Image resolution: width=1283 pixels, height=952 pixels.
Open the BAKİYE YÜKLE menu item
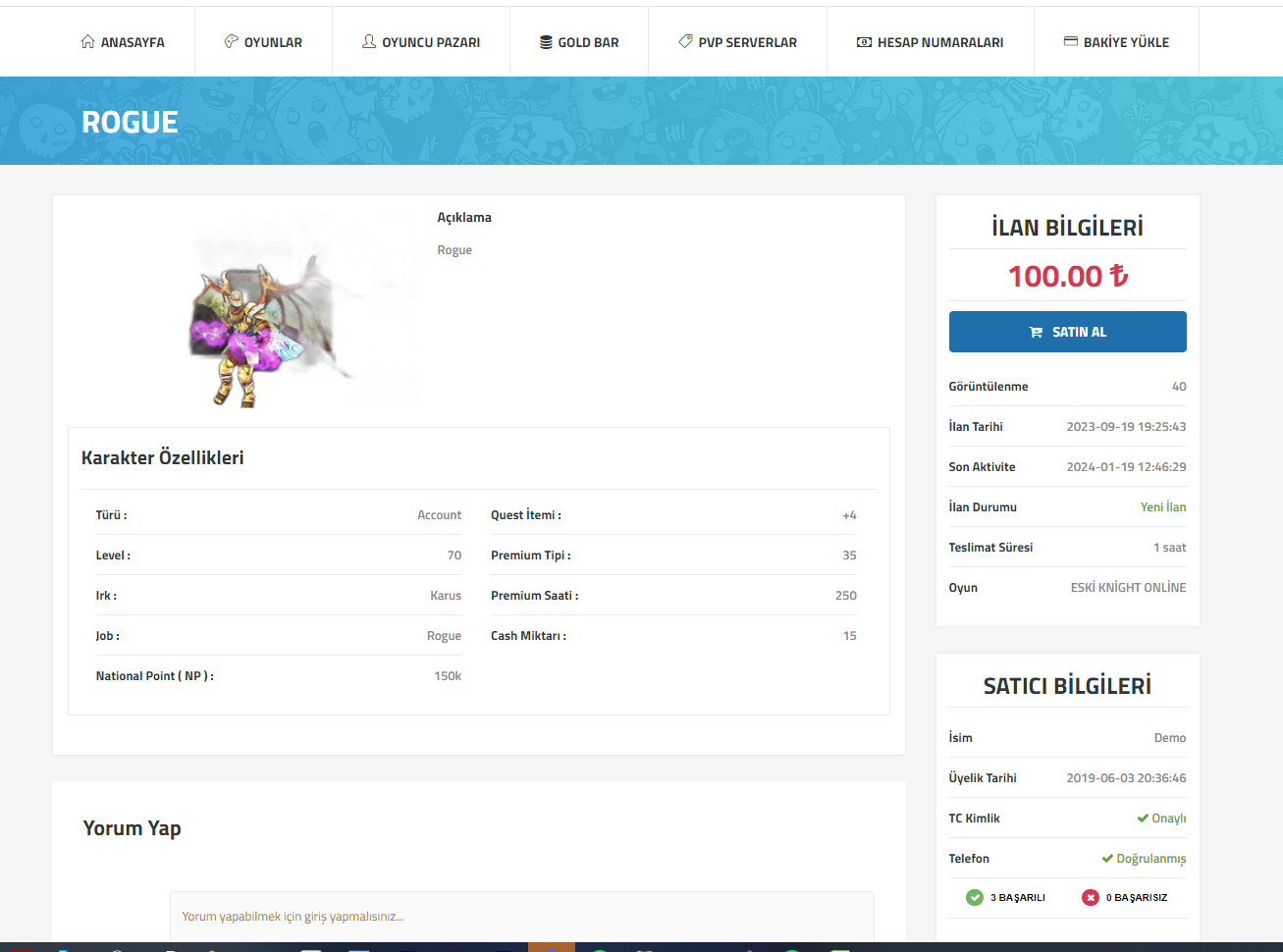(1126, 42)
